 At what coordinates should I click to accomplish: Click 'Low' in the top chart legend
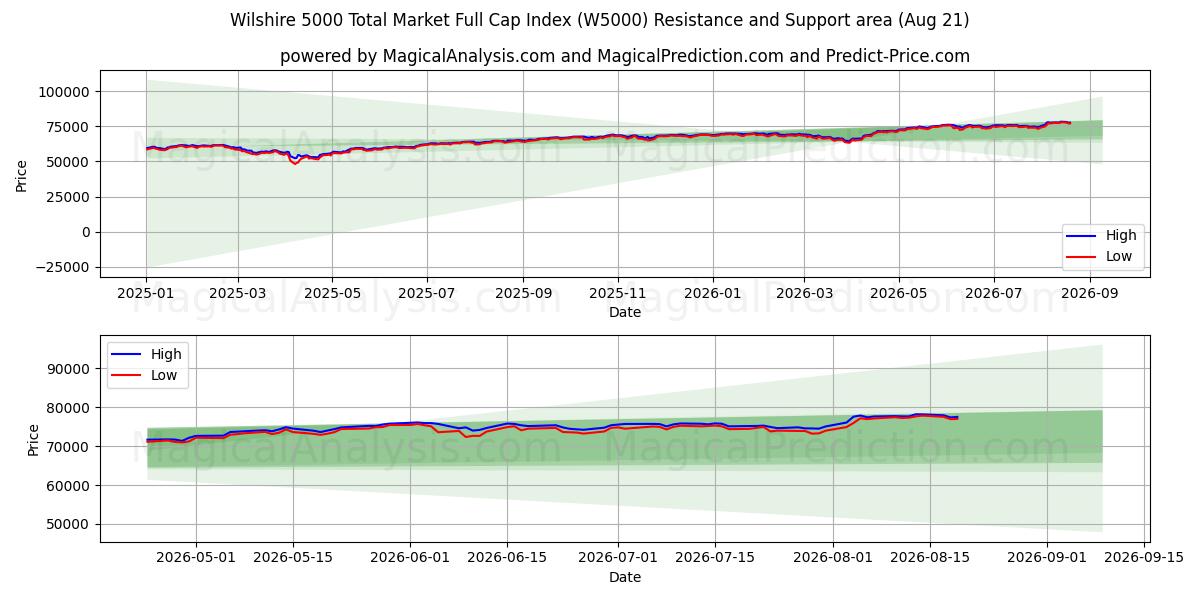click(1119, 256)
